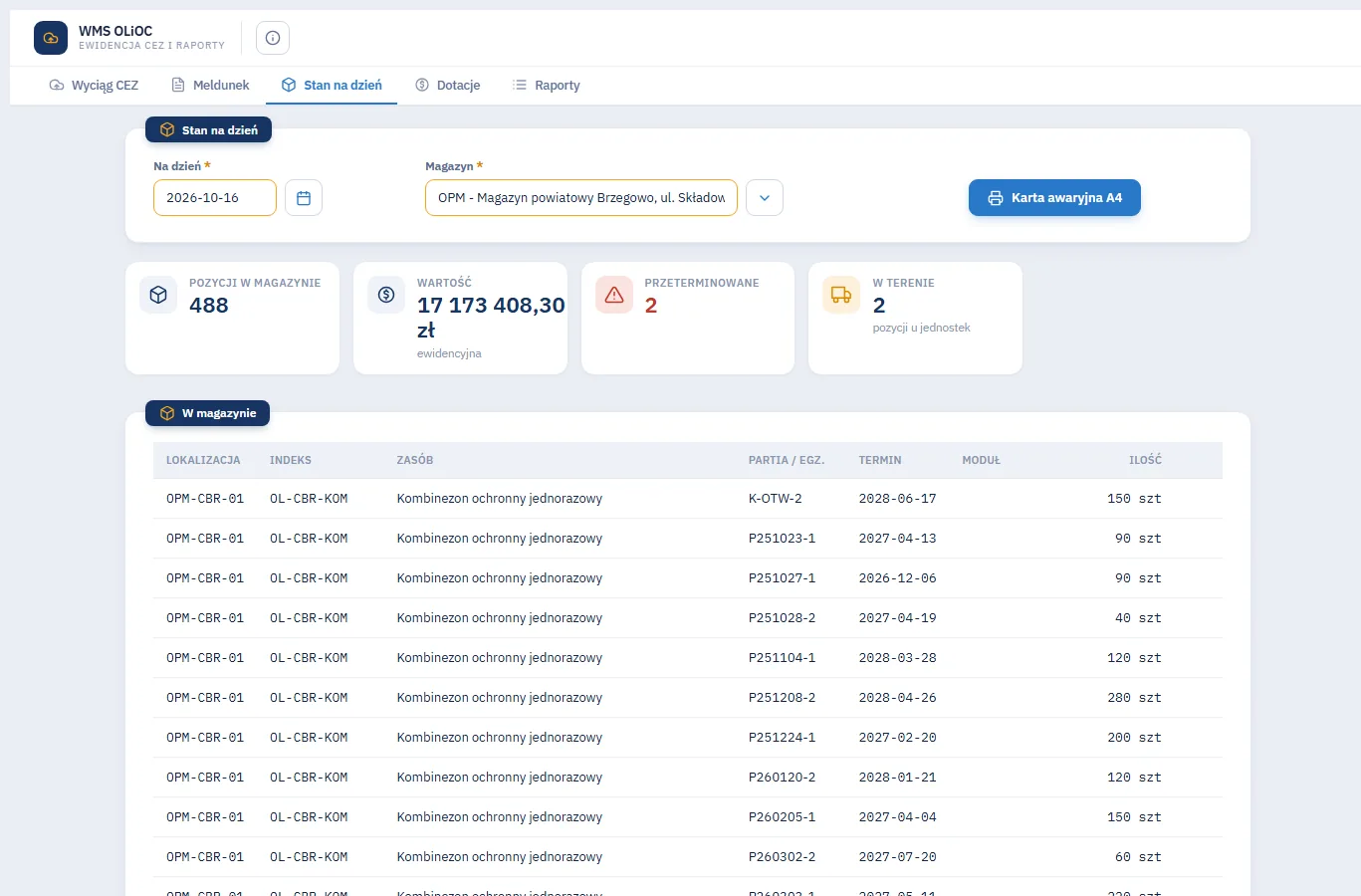Image resolution: width=1361 pixels, height=896 pixels.
Task: Click the date 2028-01-21 cell
Action: (x=898, y=778)
